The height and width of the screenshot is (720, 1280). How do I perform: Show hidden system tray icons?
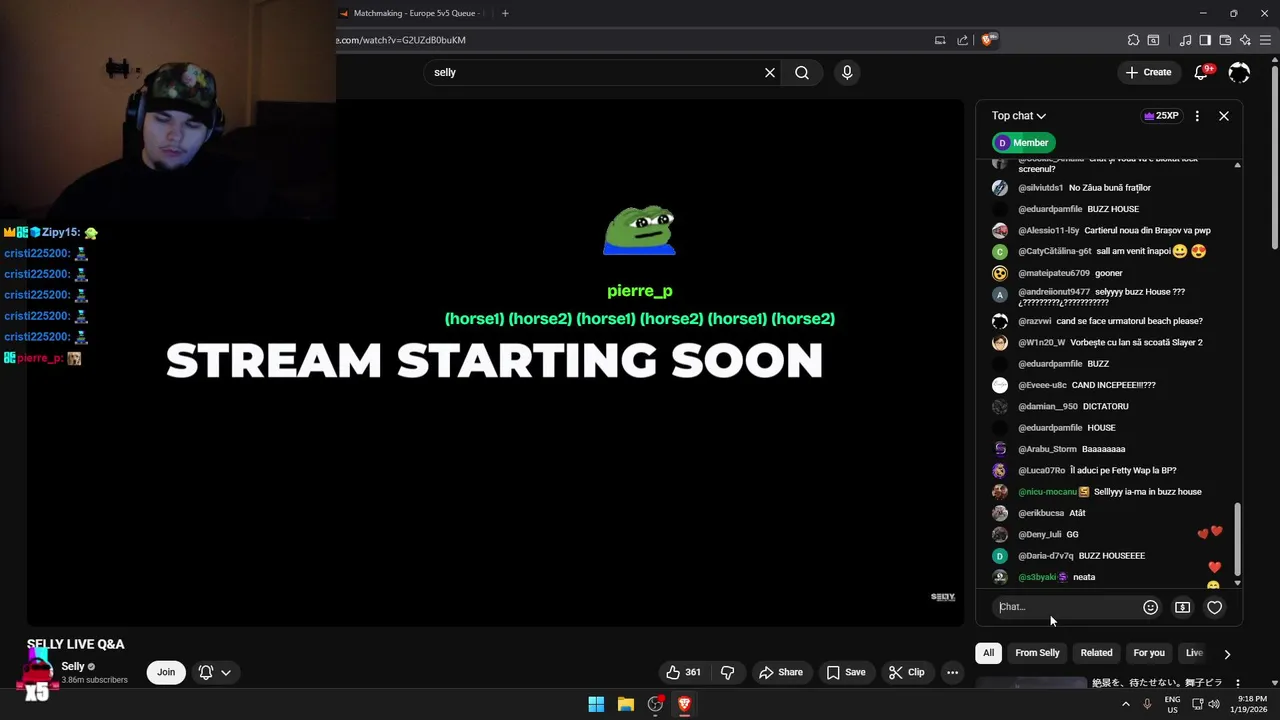point(1126,704)
